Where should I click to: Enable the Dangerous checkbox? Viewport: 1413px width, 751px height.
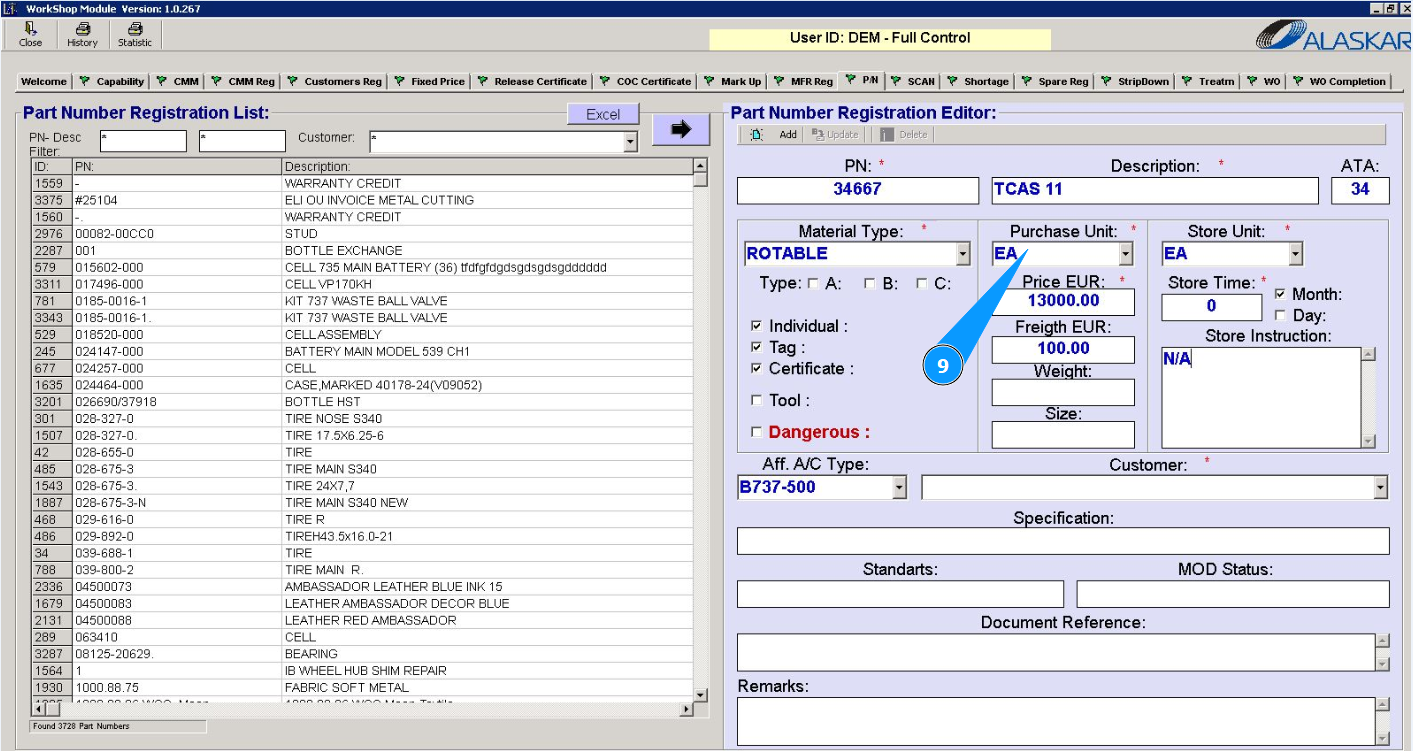[756, 432]
